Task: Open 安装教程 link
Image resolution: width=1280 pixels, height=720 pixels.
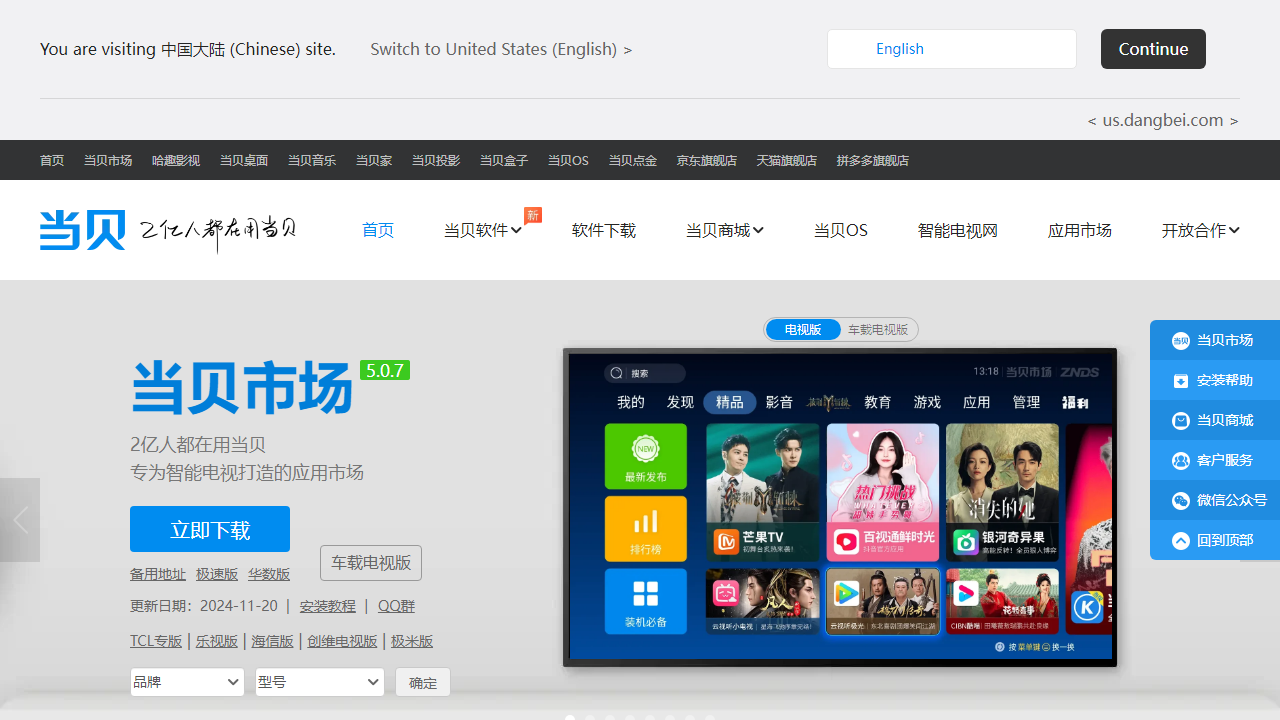Action: point(328,606)
